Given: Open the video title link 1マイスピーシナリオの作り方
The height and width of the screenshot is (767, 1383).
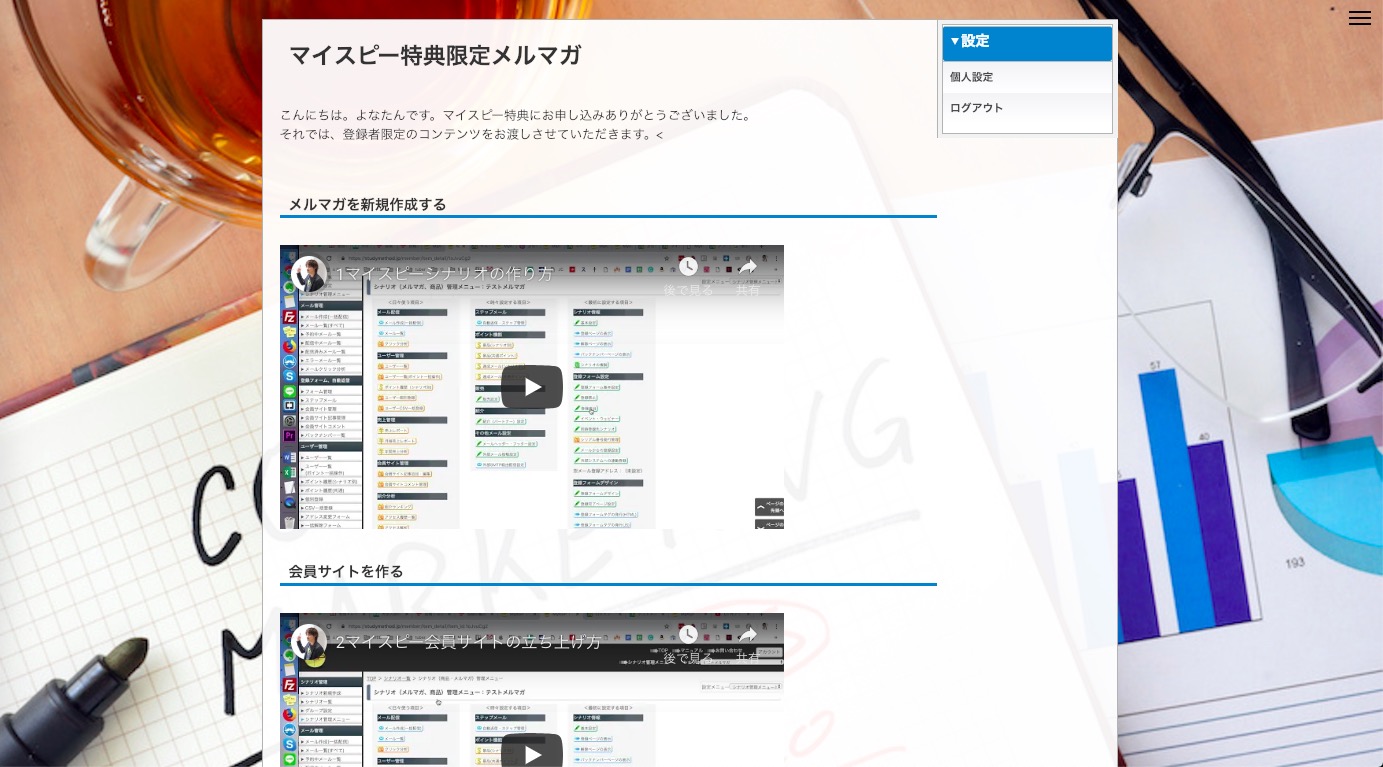Looking at the screenshot, I should coord(444,274).
